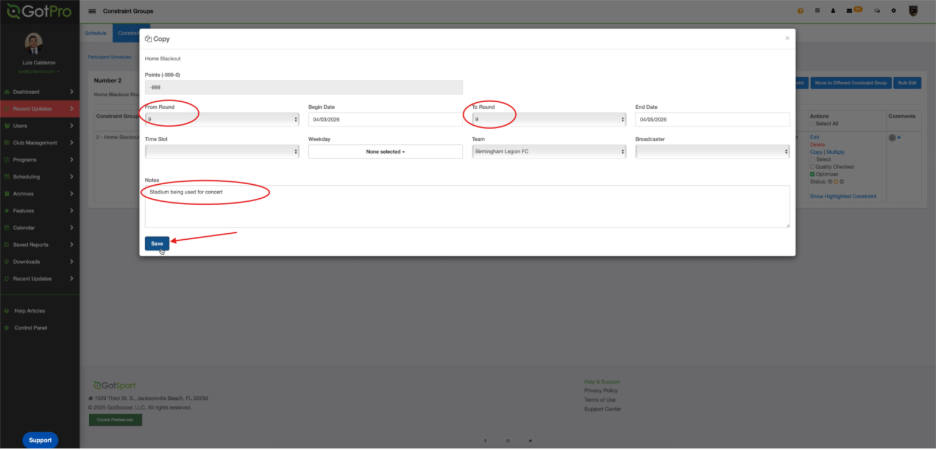The image size is (936, 450).
Task: Tick the Select All checkbox under Actions
Action: point(813,124)
